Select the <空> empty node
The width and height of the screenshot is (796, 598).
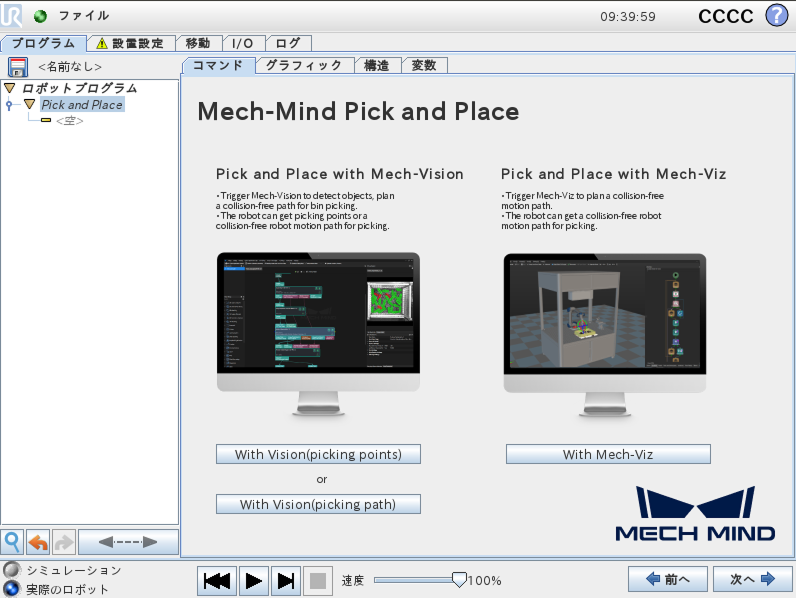(x=70, y=120)
